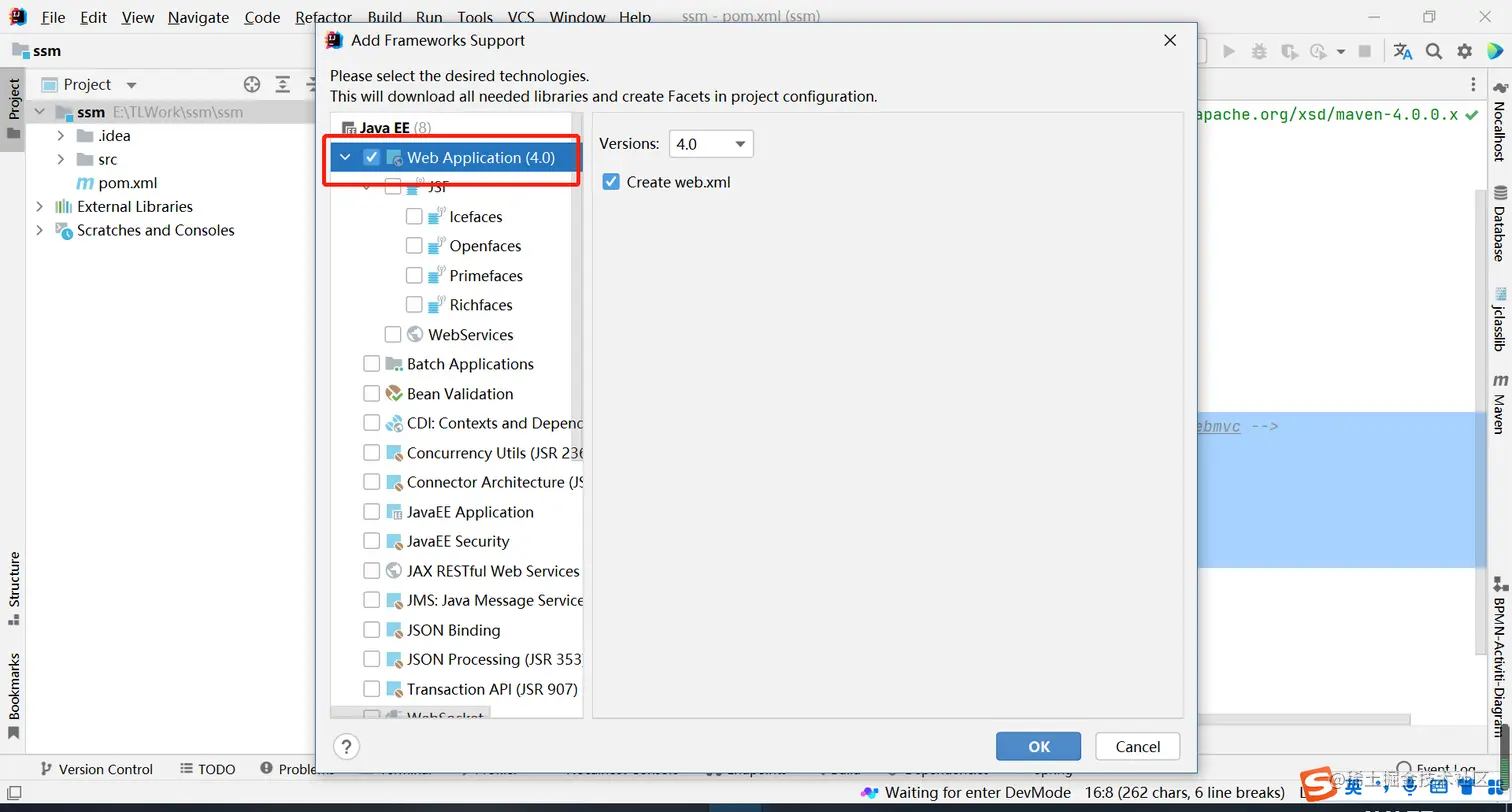Expand the .idea folder
The width and height of the screenshot is (1512, 812).
tap(60, 136)
